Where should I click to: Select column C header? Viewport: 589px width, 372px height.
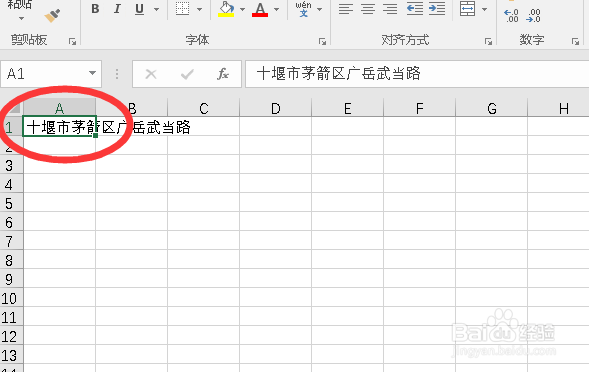[x=204, y=108]
